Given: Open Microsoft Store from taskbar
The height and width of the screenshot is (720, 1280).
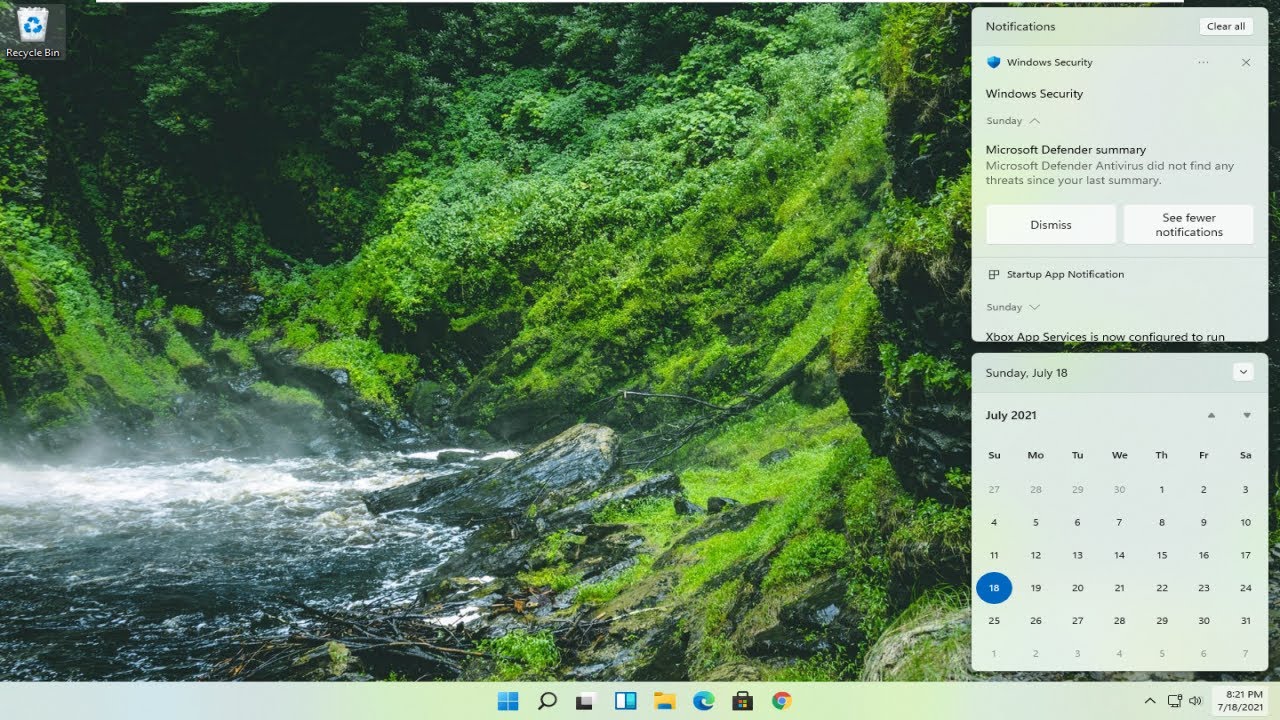Looking at the screenshot, I should 743,701.
